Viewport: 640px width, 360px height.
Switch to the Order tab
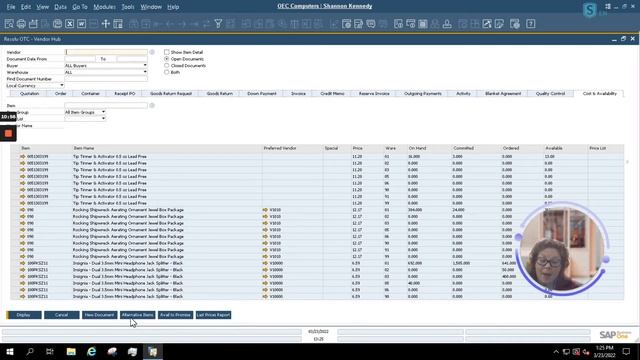(x=60, y=93)
